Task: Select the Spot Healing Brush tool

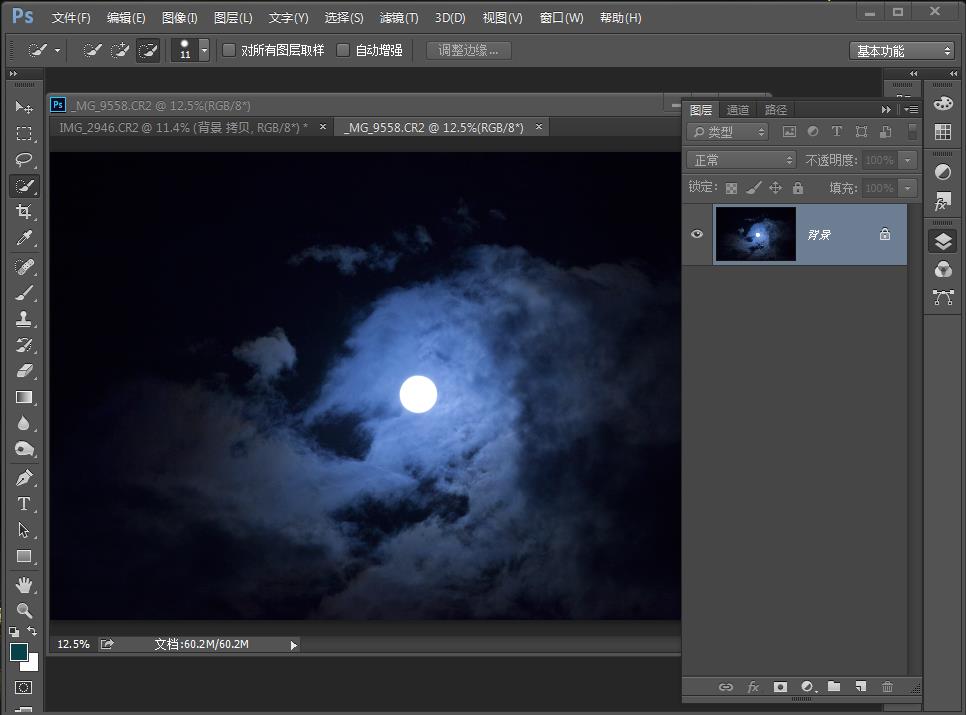Action: coord(24,267)
